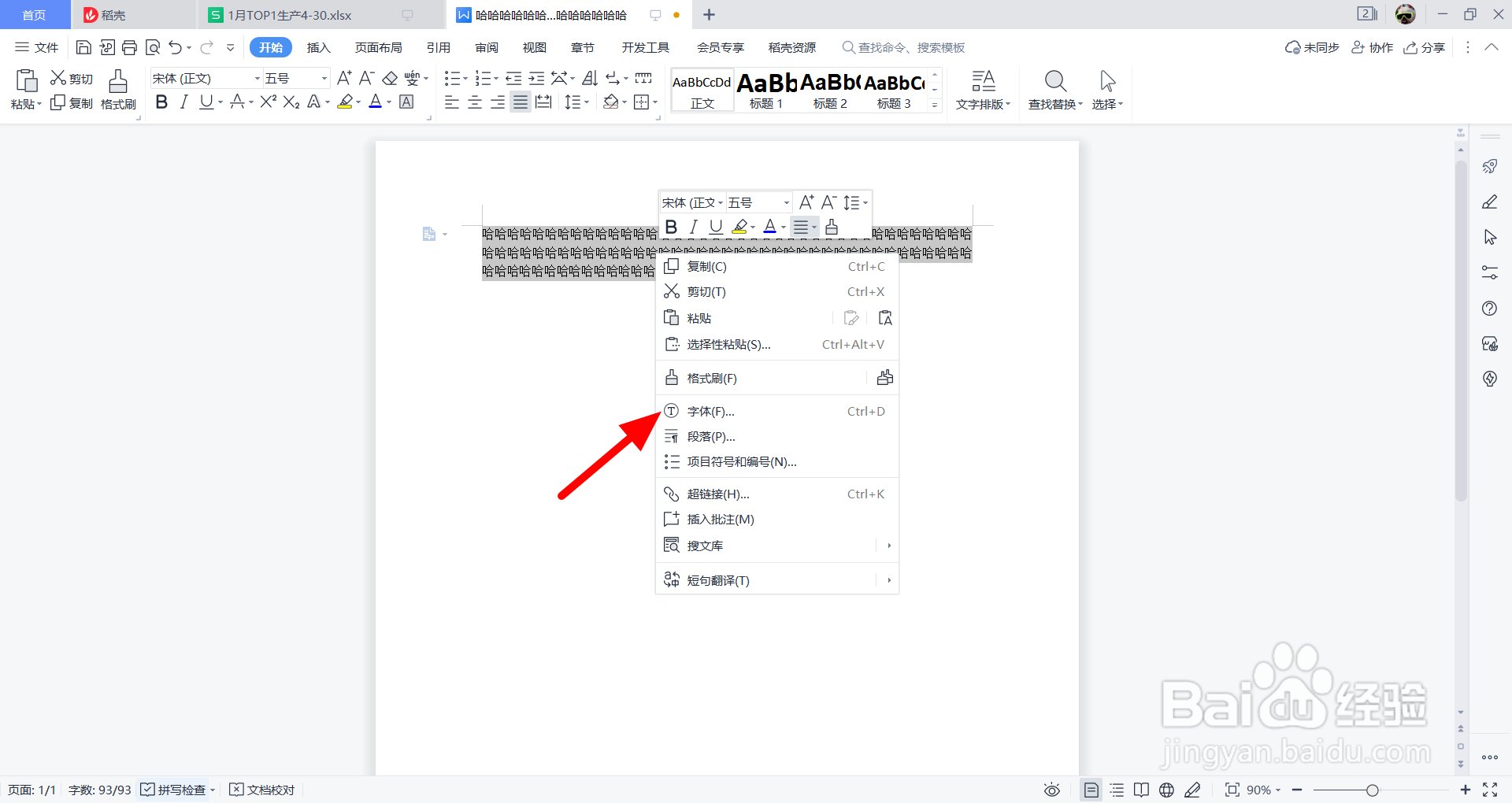
Task: Open the help icon in the right sidebar
Action: (1490, 309)
